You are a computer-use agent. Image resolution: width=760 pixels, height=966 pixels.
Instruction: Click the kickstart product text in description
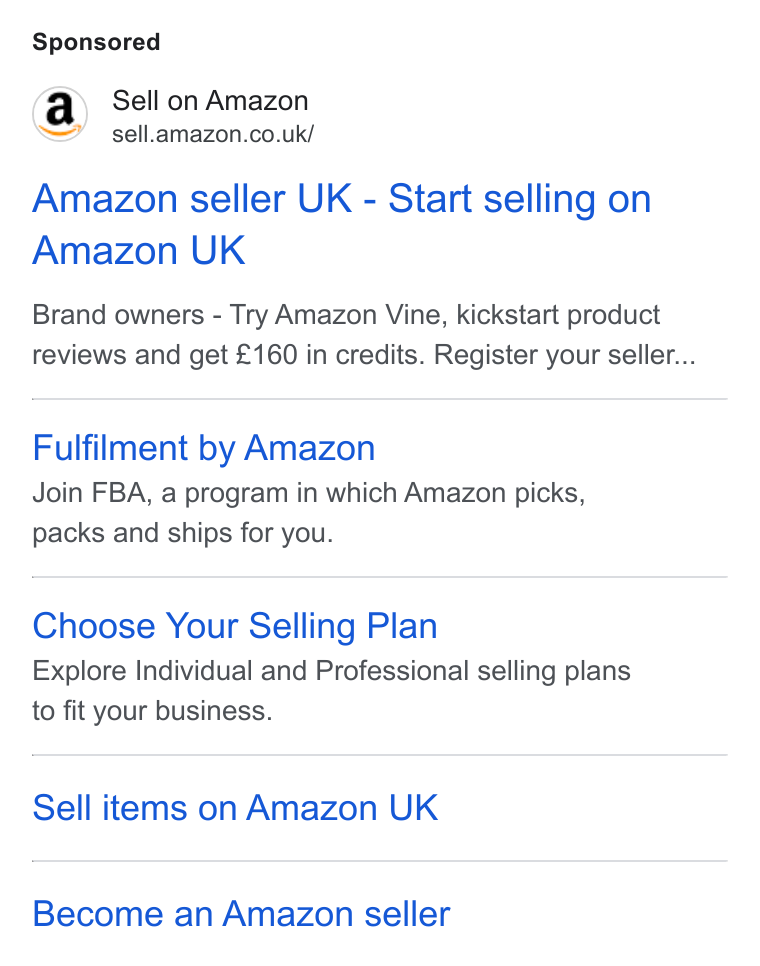(x=558, y=315)
